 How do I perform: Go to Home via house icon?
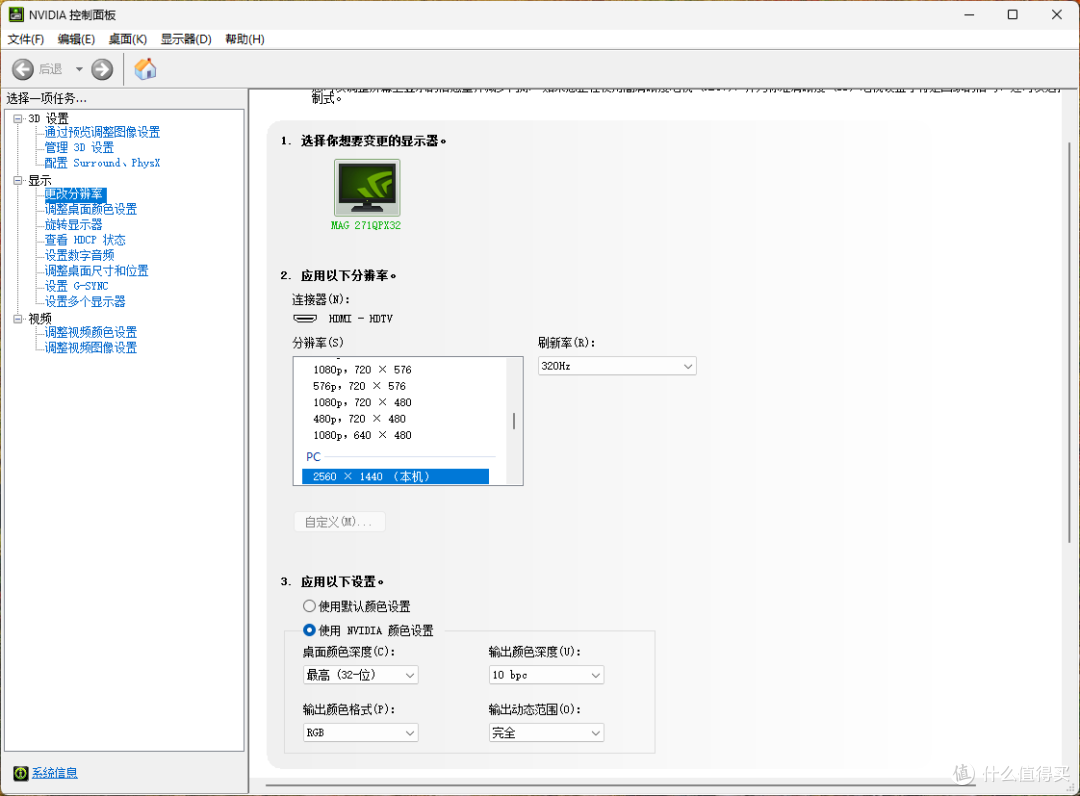pos(145,69)
